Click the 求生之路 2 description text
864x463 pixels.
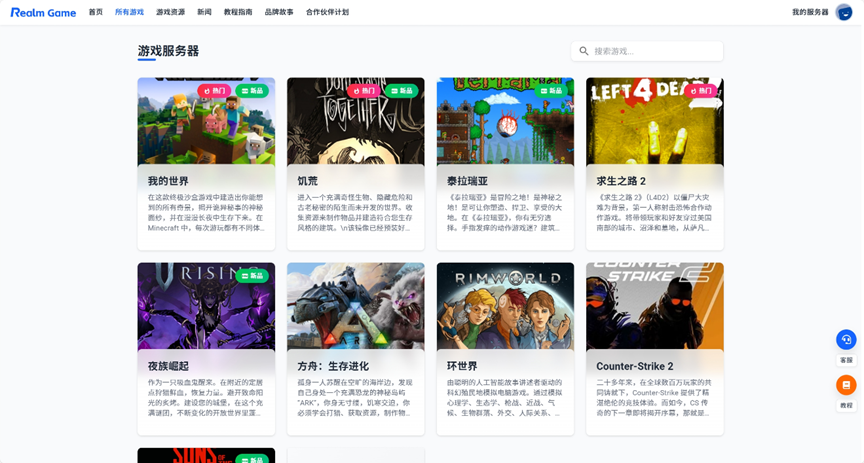(655, 212)
